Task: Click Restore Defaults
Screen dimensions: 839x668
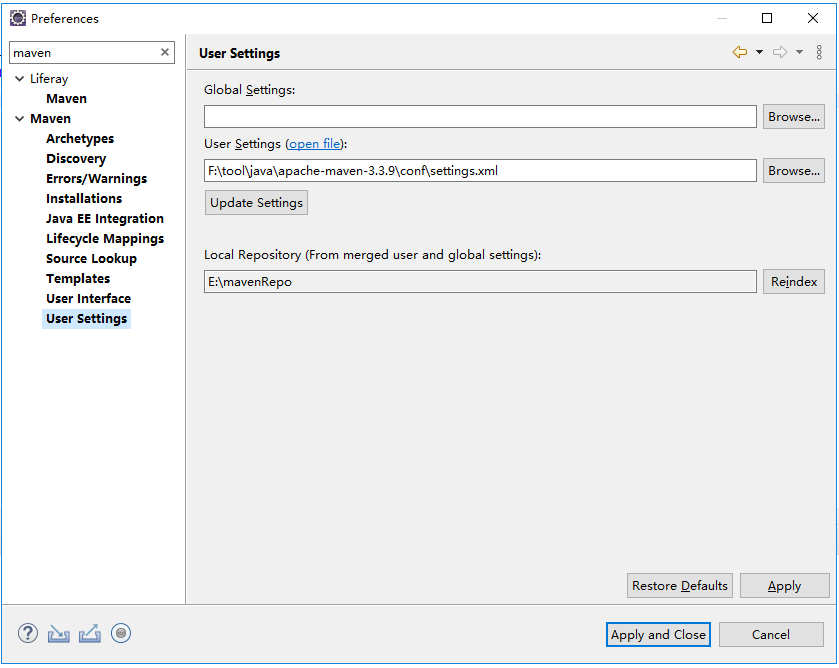Action: point(680,586)
